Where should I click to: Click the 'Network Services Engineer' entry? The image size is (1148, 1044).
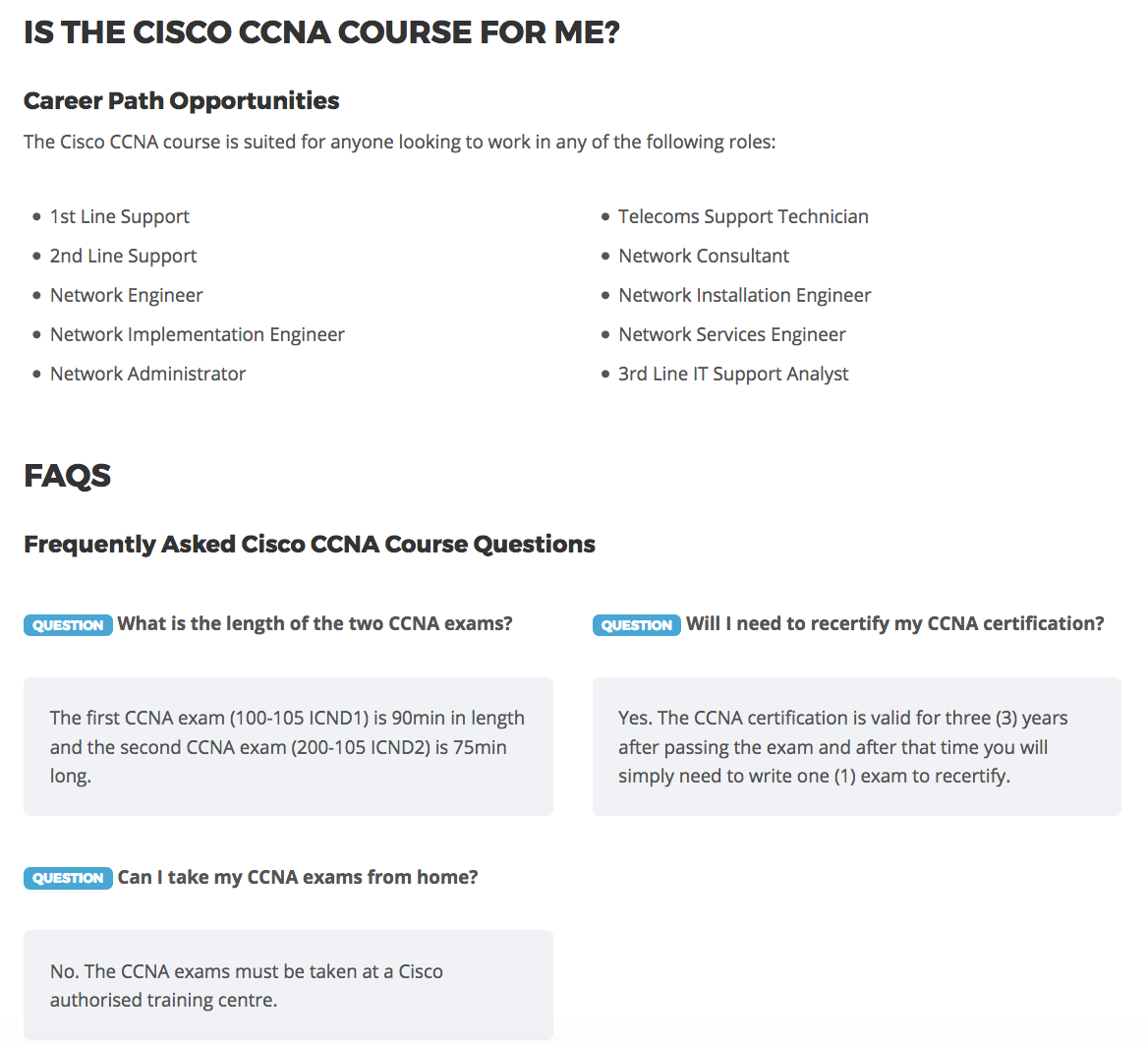tap(732, 334)
